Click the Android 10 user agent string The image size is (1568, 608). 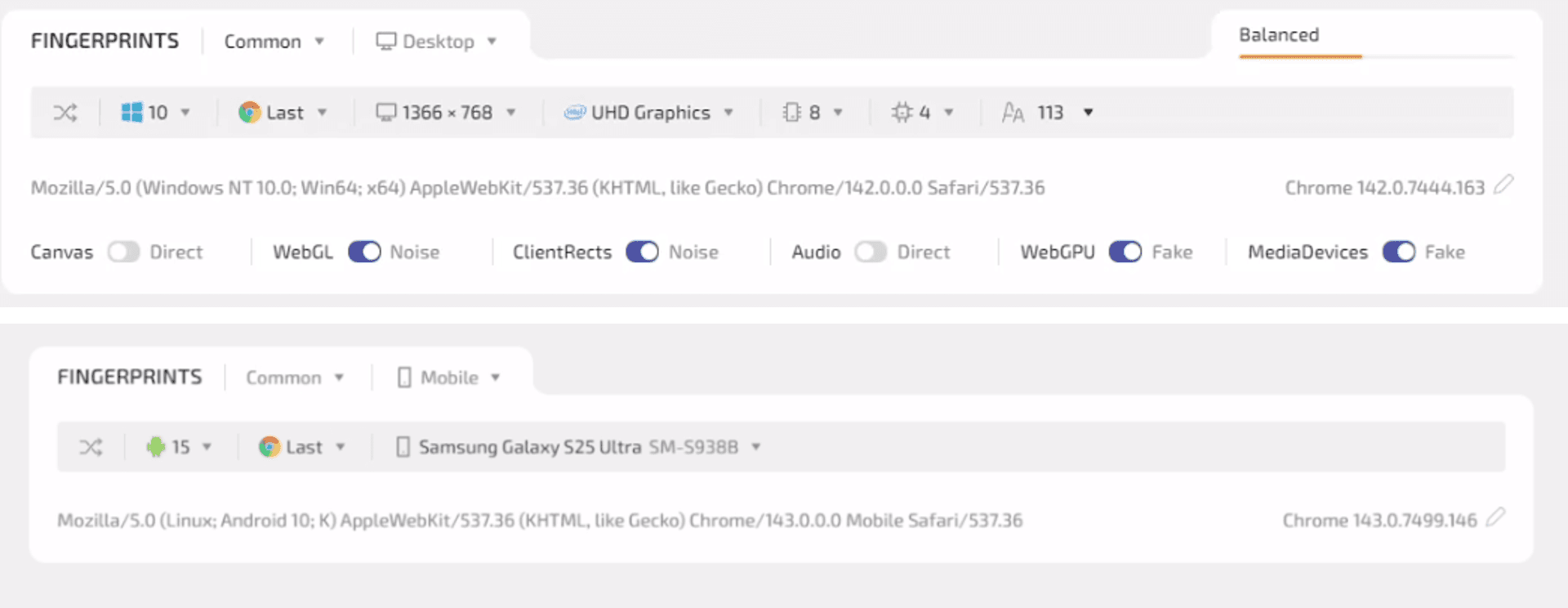[x=540, y=521]
